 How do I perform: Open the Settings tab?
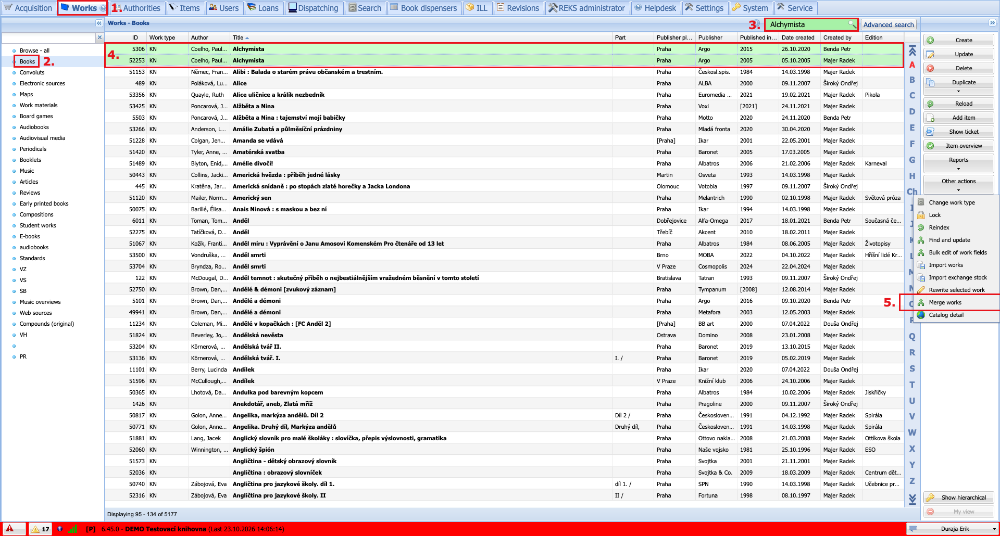click(x=705, y=8)
